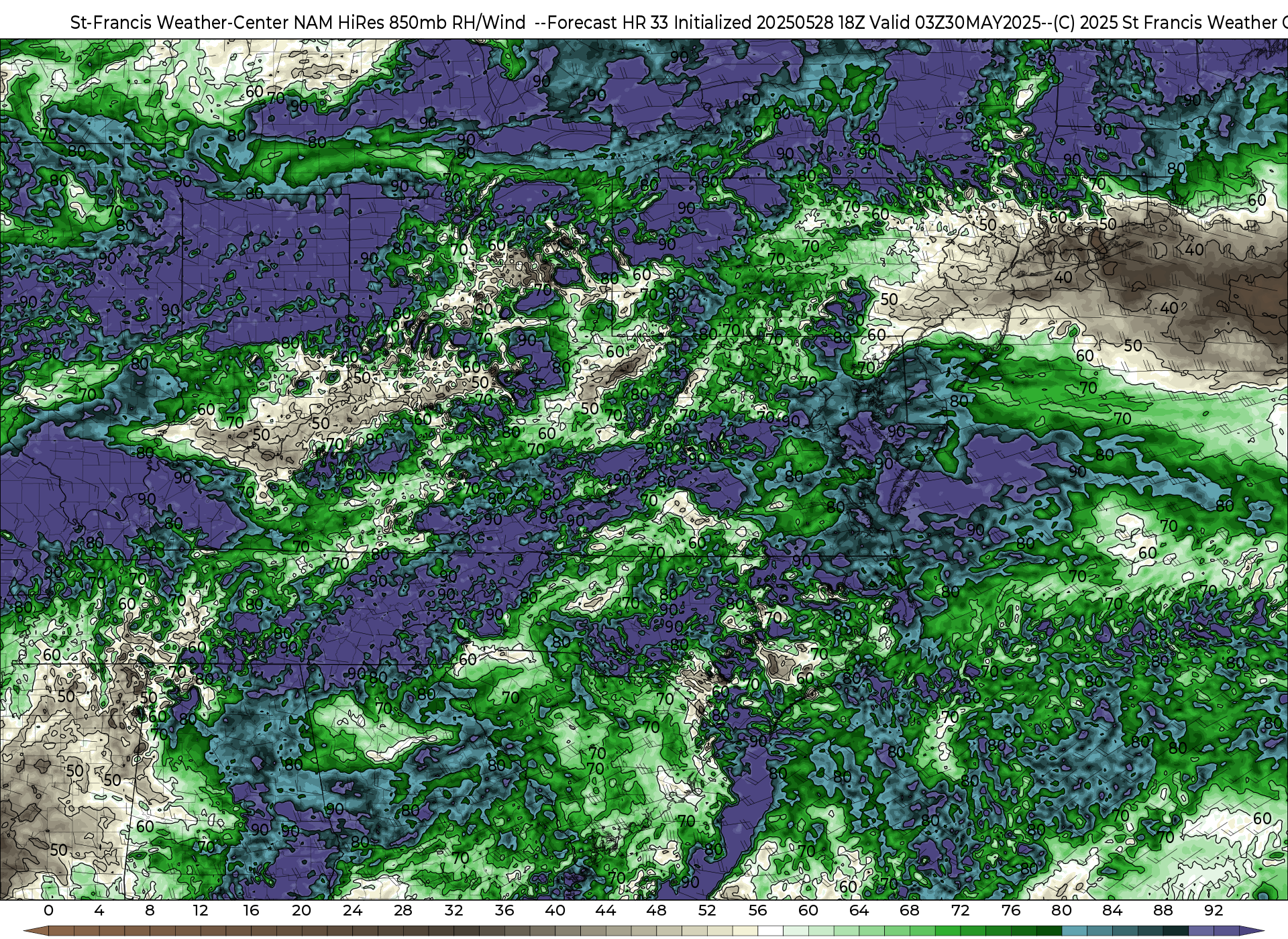Click the colorbar label '44'
Screen dimensions: 1288x939
pyautogui.click(x=606, y=910)
